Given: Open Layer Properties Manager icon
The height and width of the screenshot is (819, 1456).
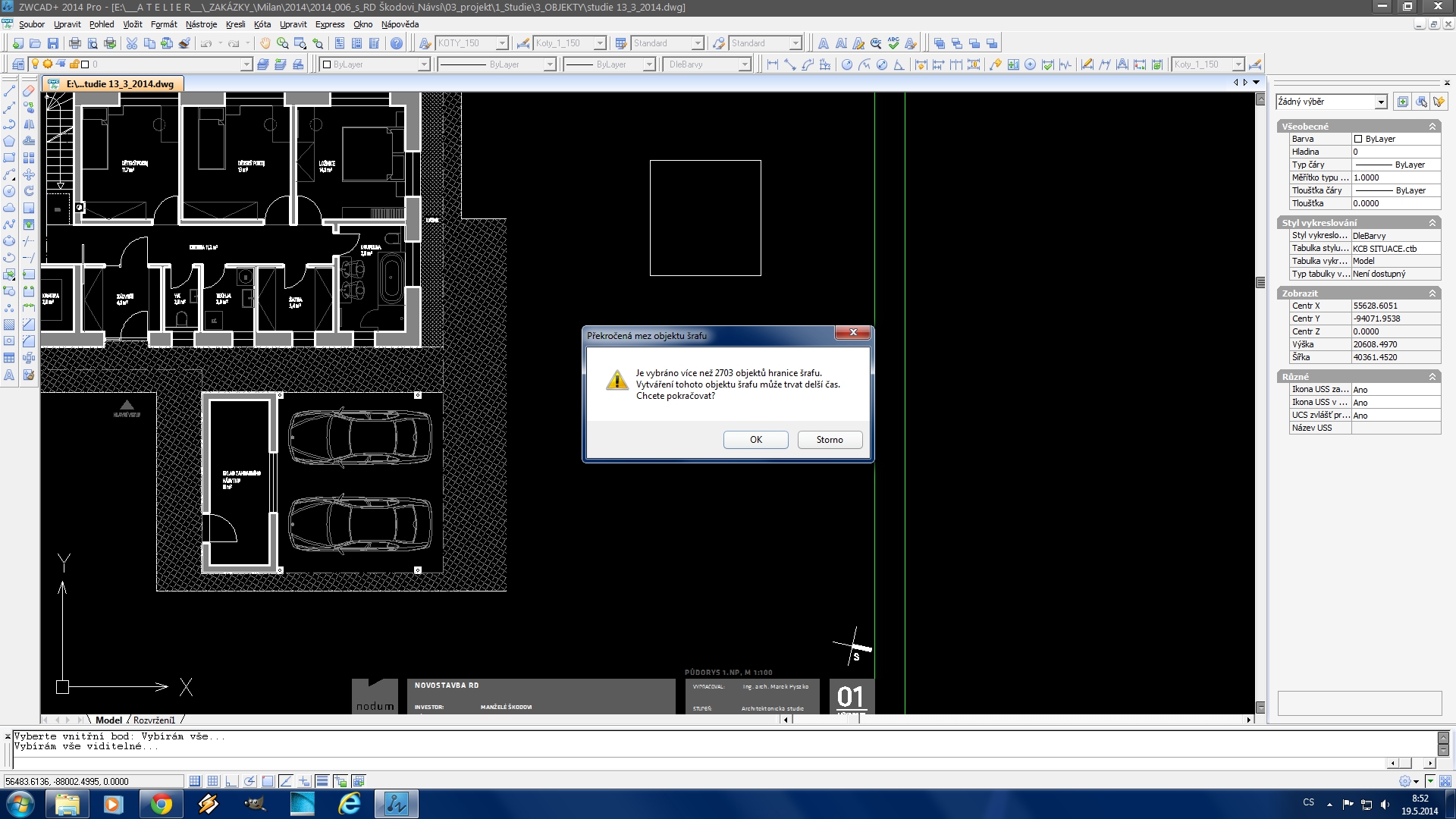Looking at the screenshot, I should point(18,64).
